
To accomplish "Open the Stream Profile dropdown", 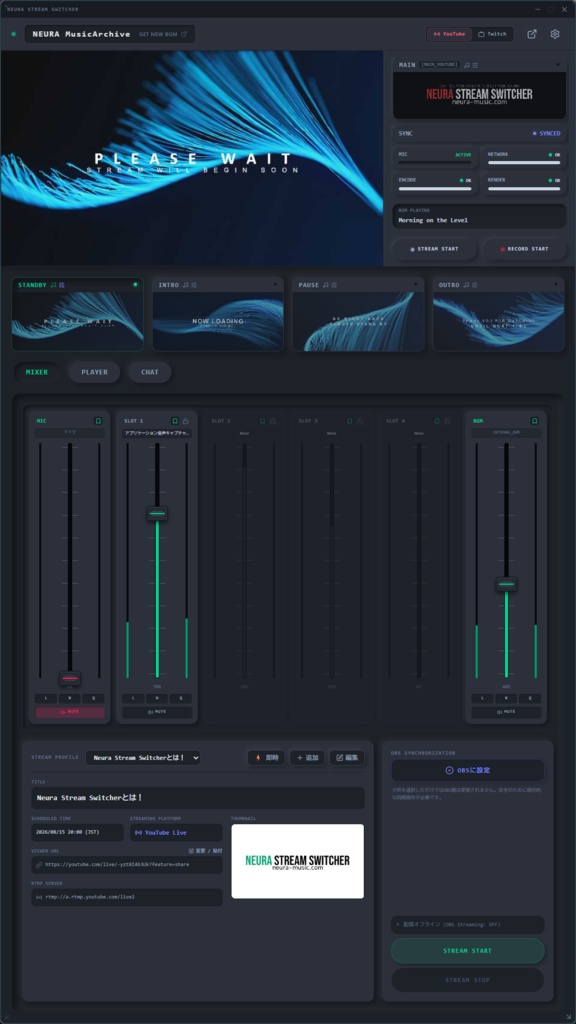I will 143,758.
